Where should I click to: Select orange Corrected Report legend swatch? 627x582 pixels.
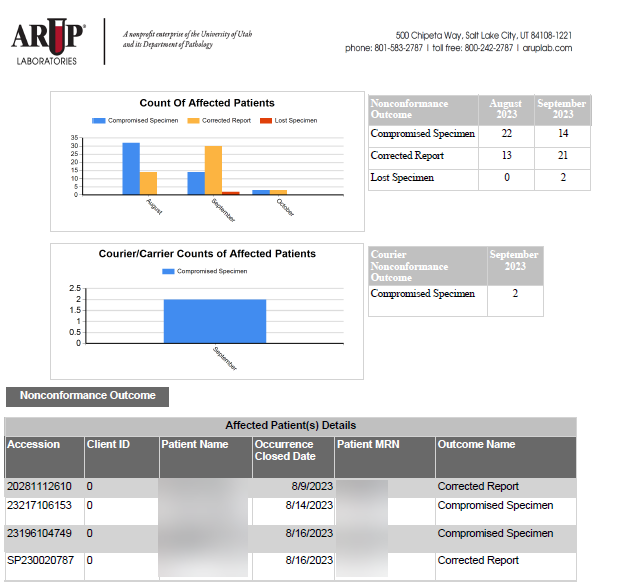coord(193,120)
